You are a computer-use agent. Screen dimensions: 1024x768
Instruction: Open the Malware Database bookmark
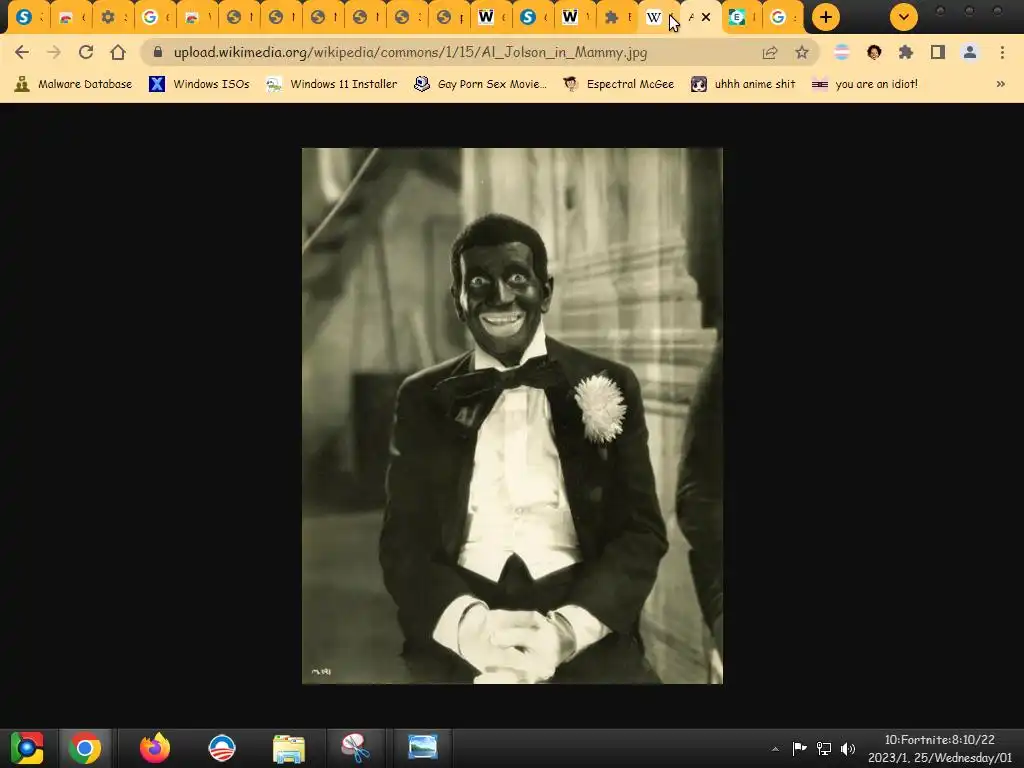73,84
